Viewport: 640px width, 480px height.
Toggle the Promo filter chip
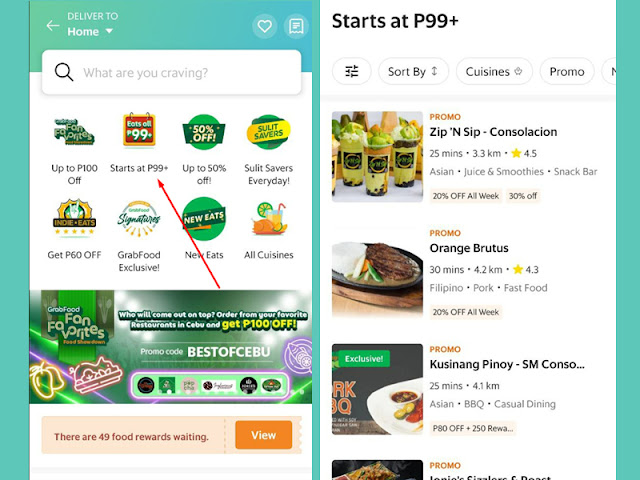tap(567, 71)
